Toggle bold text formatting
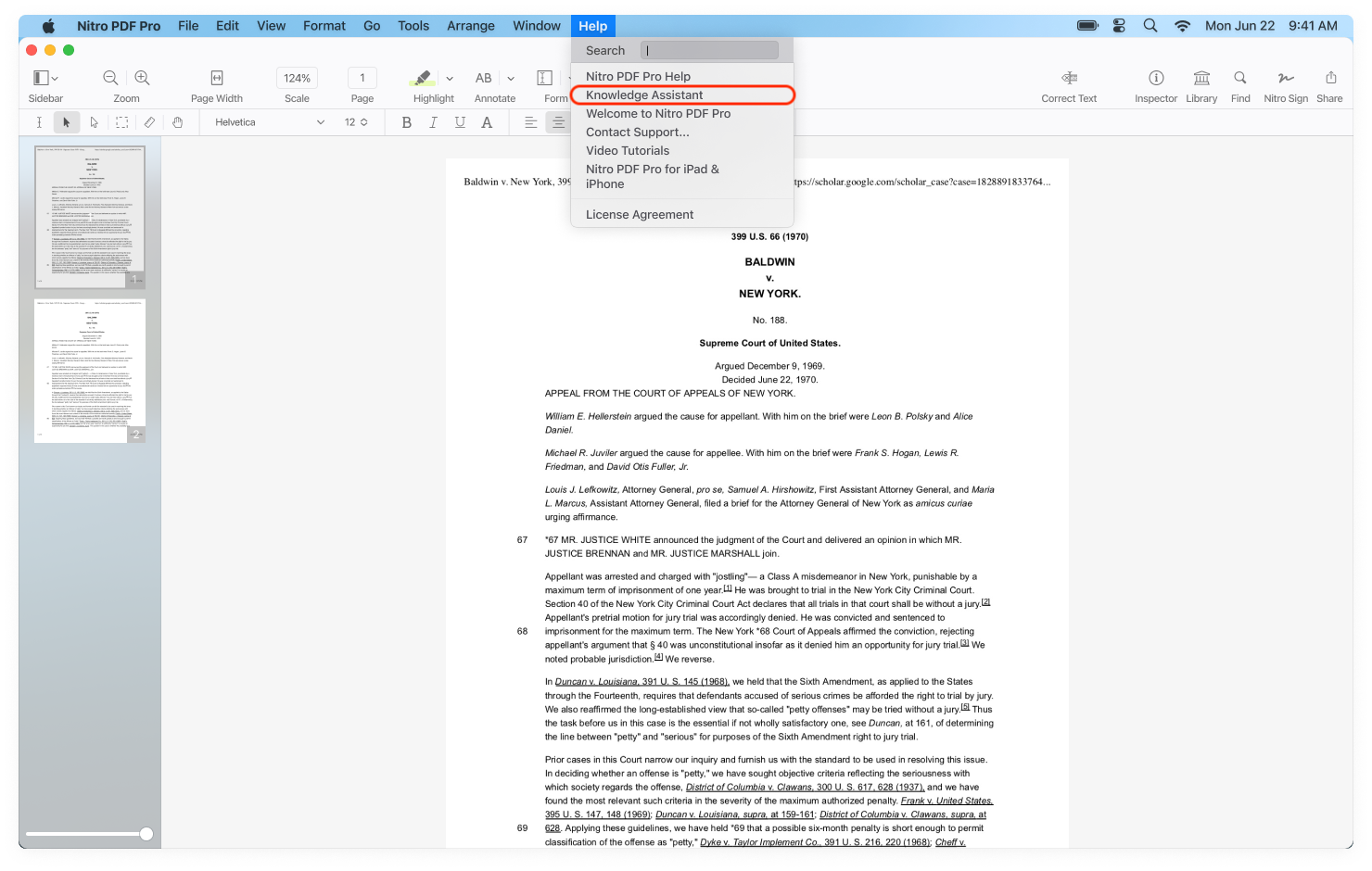1372x871 pixels. click(406, 122)
